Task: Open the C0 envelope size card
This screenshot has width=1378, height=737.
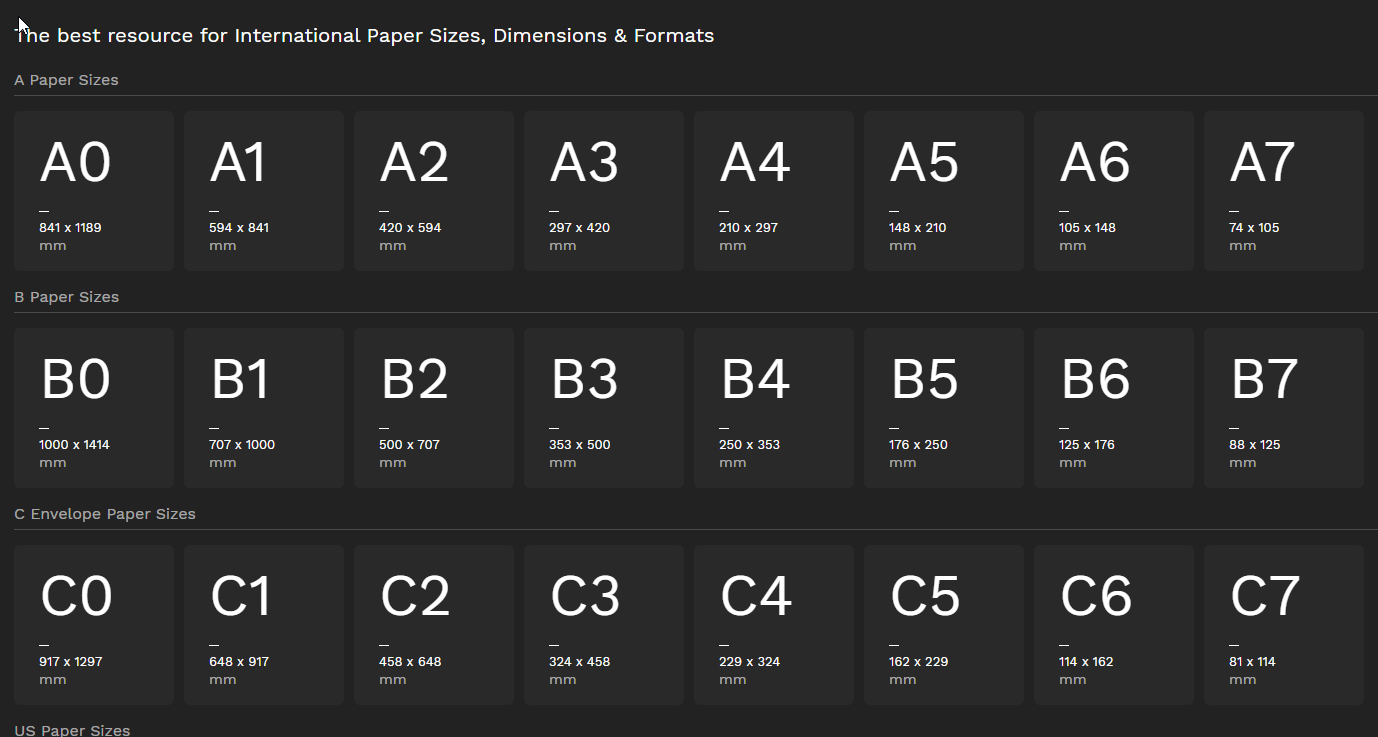Action: click(94, 625)
